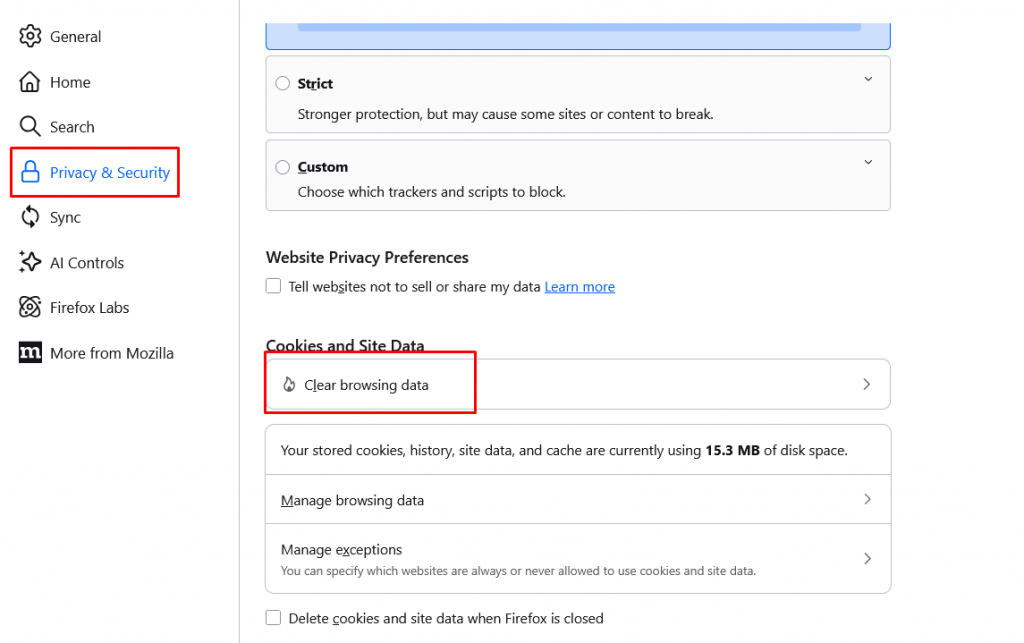Click the Firefox Labs icon
Screen dimensions: 1024x643
(x=30, y=308)
